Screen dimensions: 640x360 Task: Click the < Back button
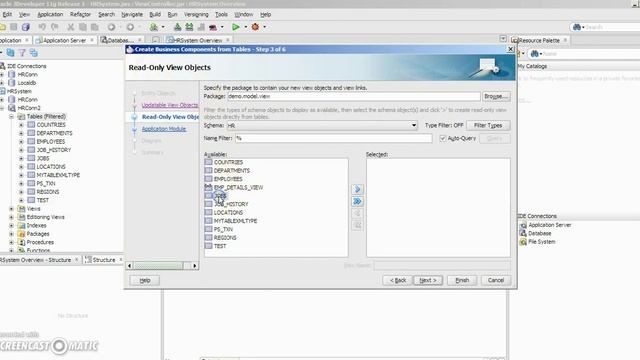398,280
